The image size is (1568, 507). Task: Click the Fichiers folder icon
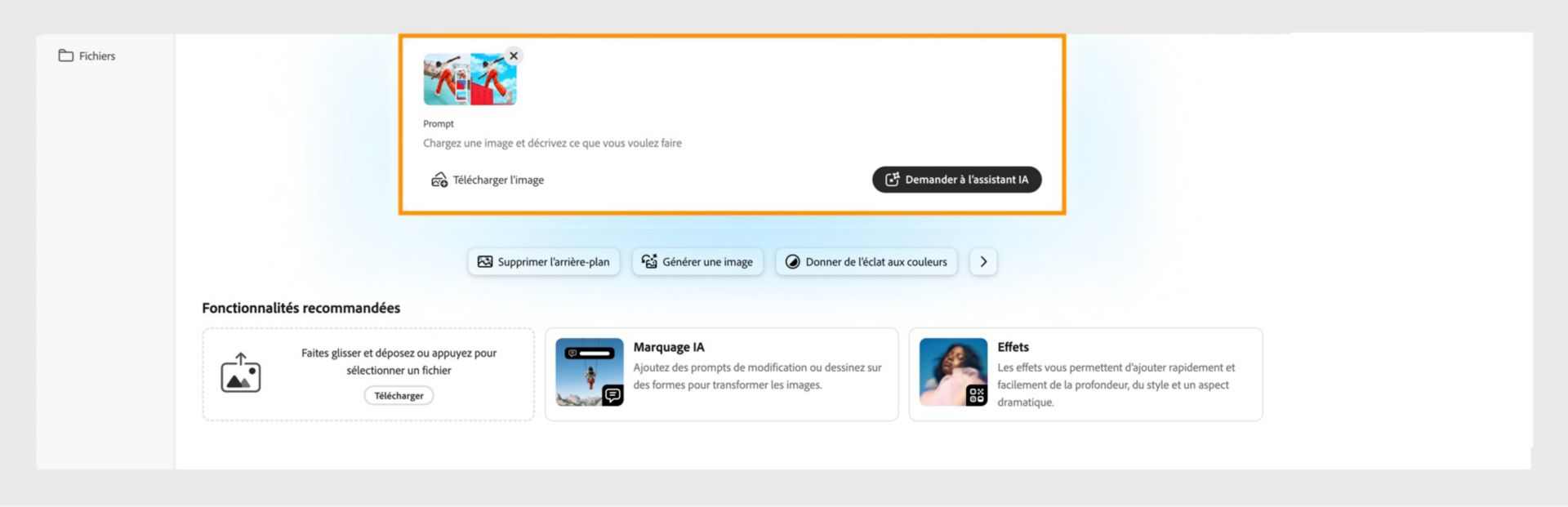[x=66, y=56]
